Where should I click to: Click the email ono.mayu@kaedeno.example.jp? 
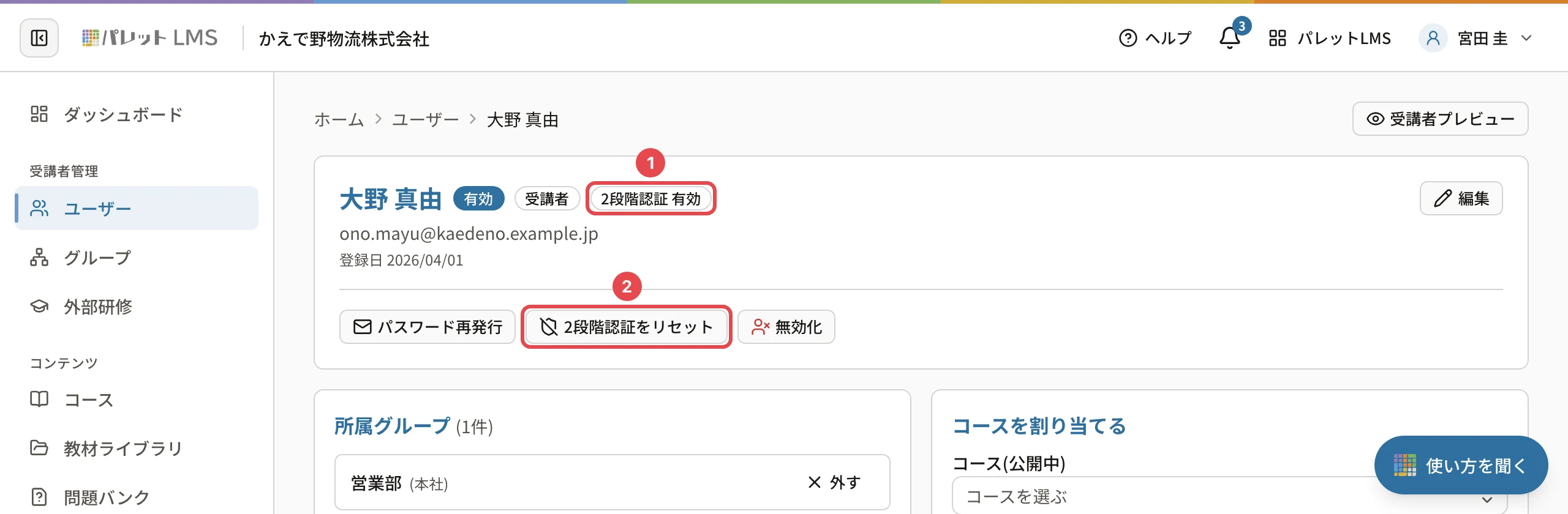tap(469, 234)
